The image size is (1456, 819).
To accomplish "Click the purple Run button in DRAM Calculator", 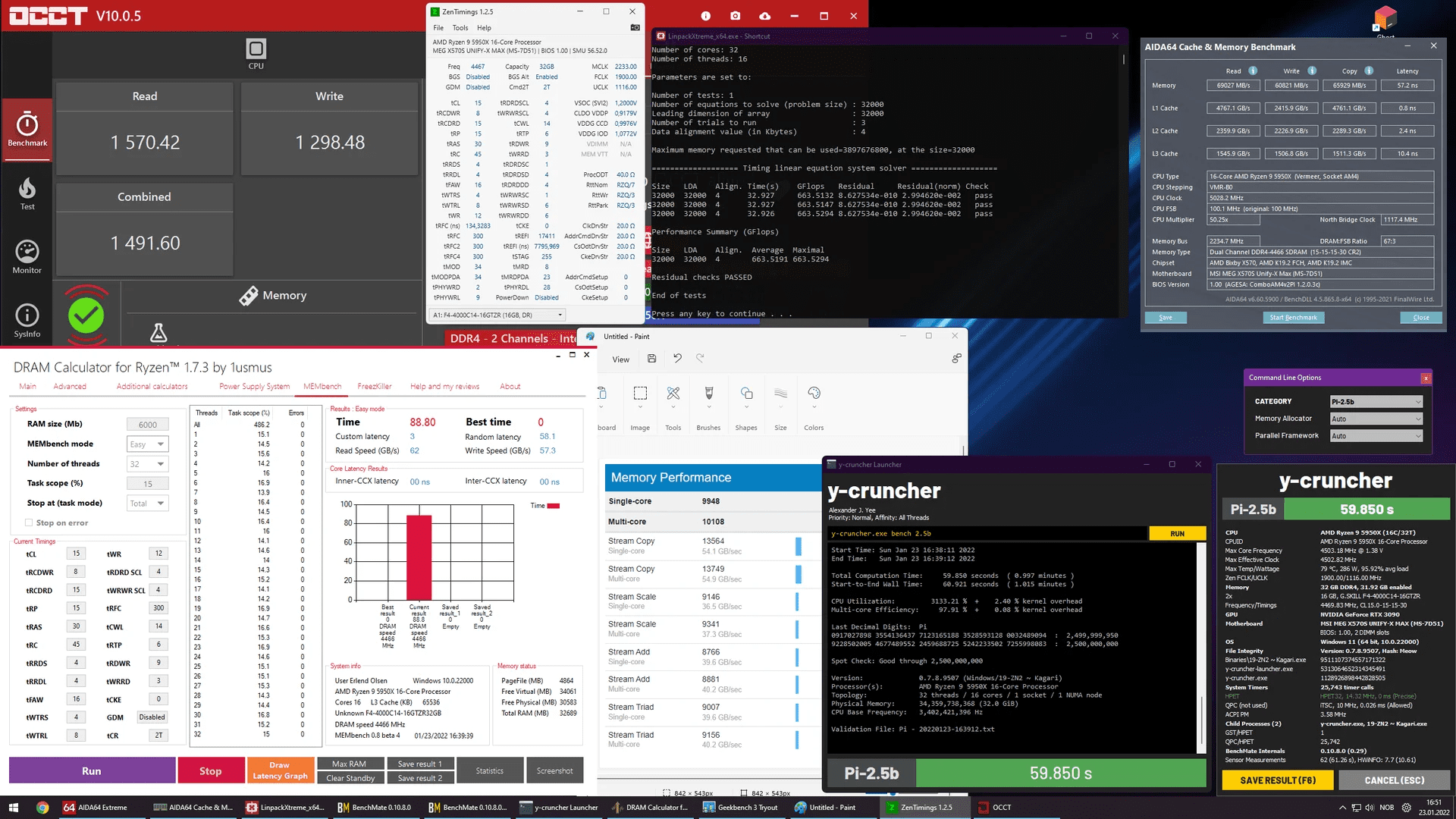I will 92,770.
